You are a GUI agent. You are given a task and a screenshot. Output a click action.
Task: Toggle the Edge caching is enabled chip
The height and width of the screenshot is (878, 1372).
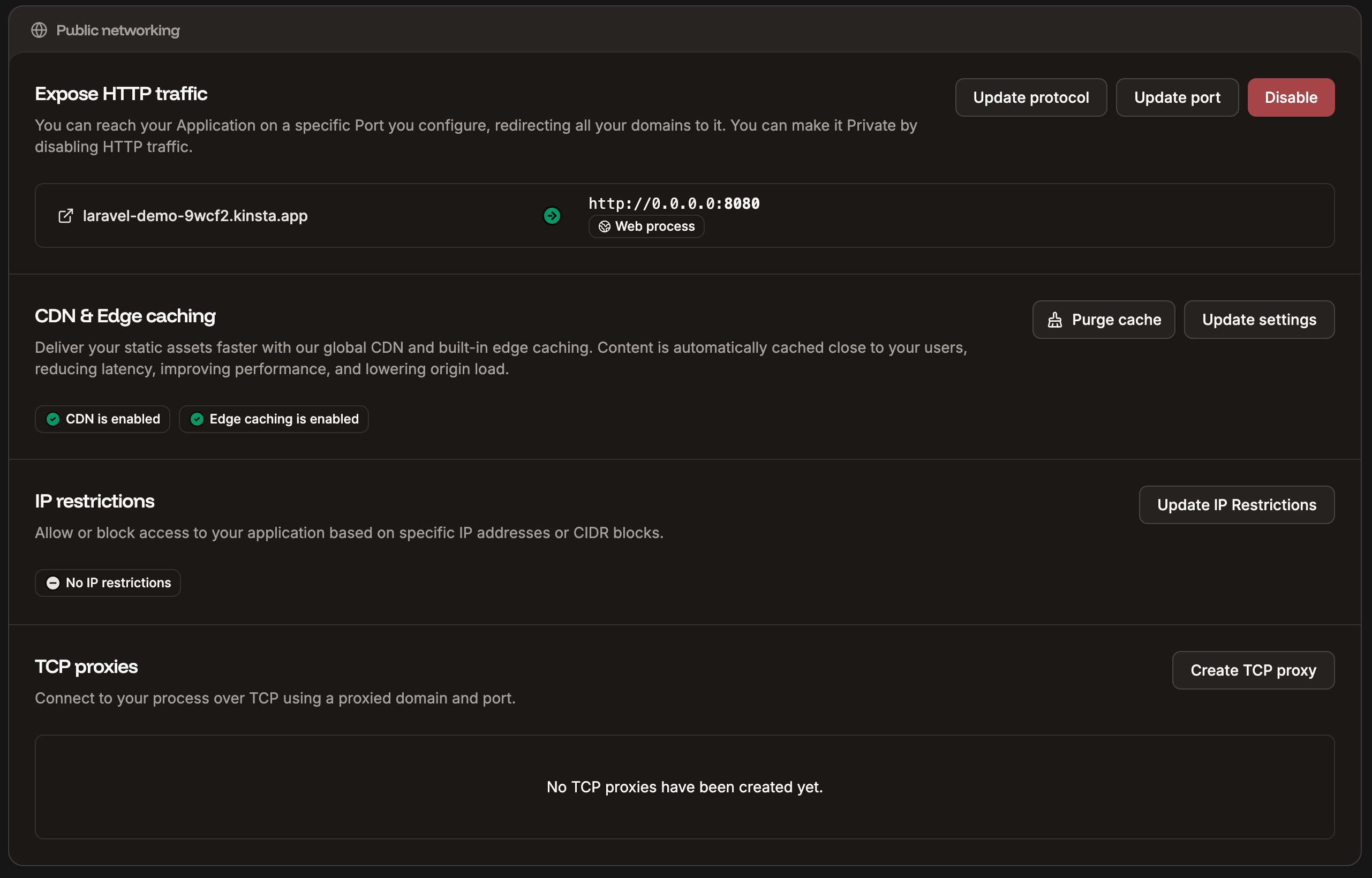(x=274, y=419)
